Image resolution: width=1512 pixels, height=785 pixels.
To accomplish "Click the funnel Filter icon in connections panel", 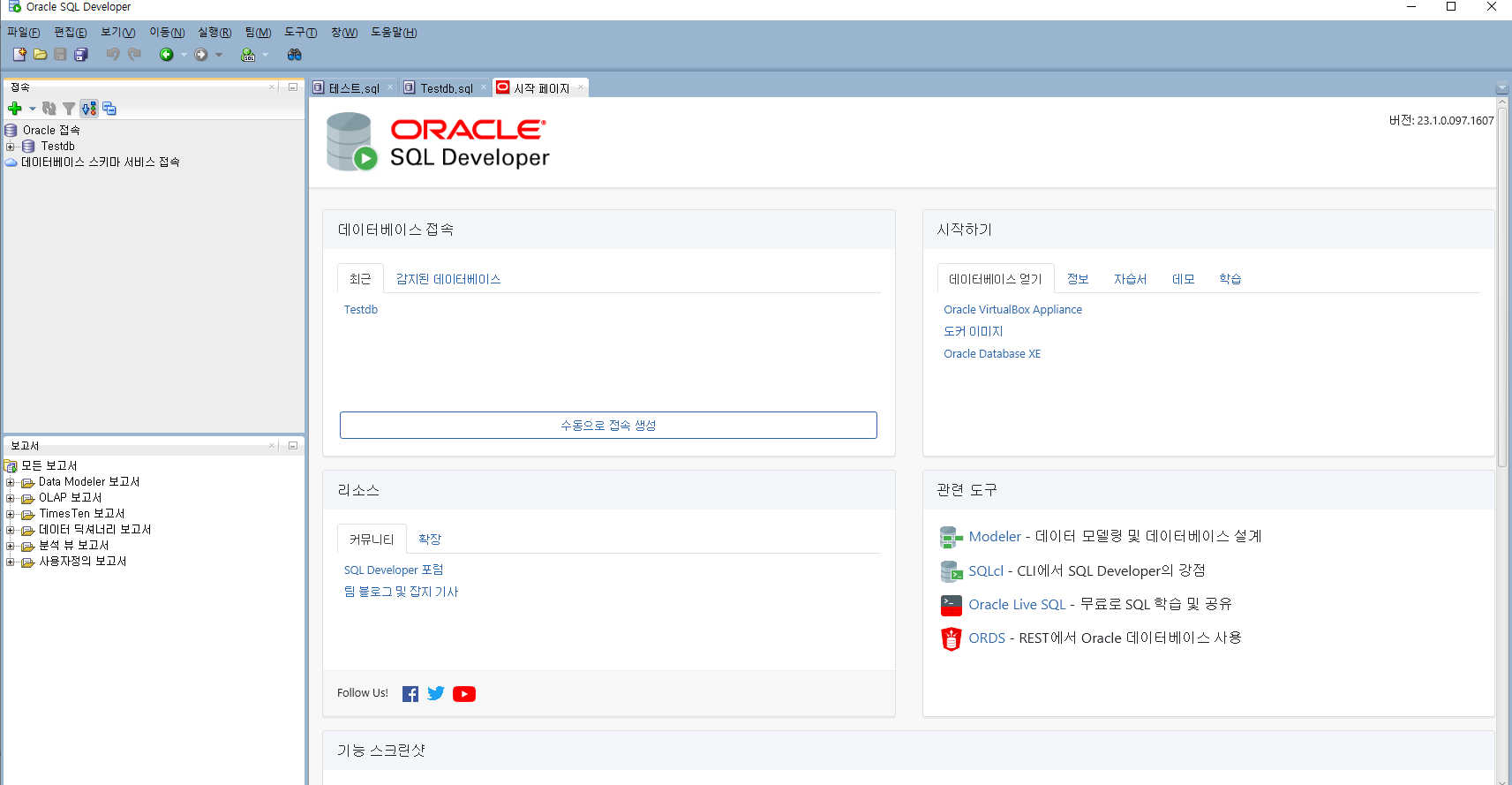I will 69,109.
